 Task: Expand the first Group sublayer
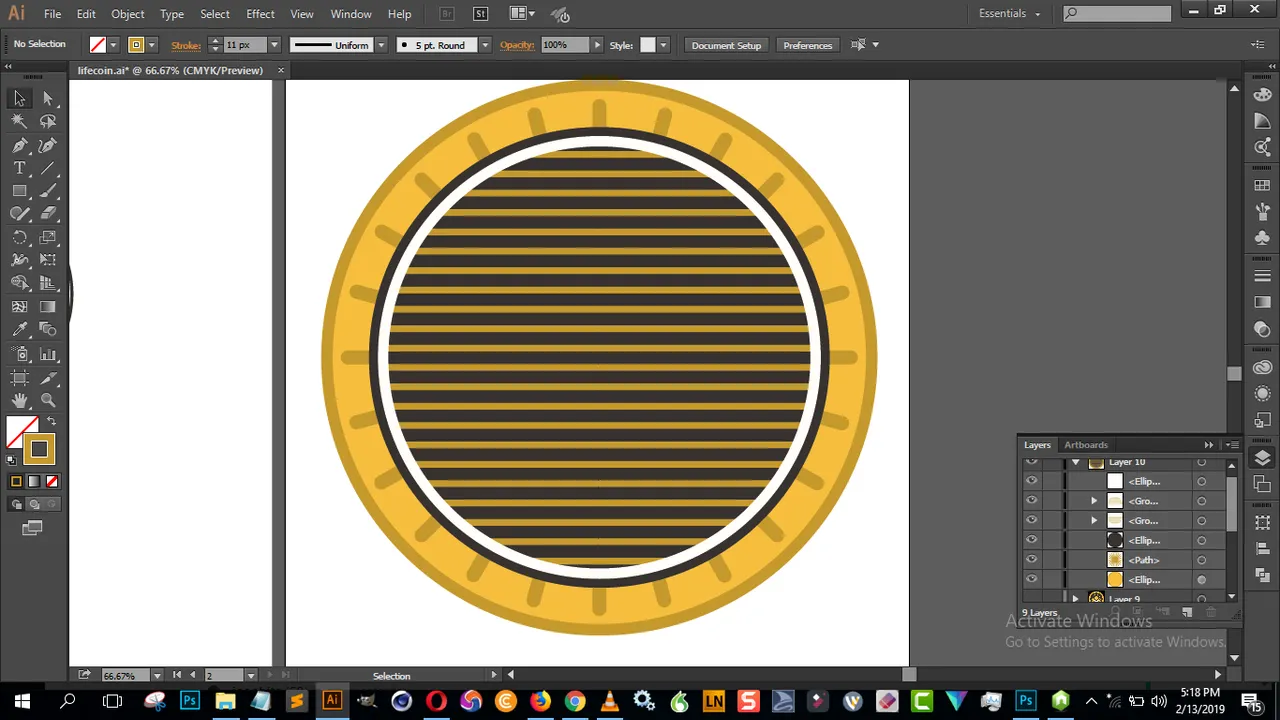click(1093, 501)
